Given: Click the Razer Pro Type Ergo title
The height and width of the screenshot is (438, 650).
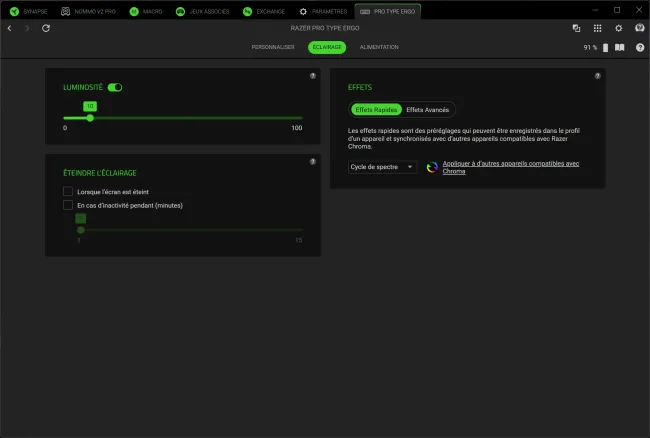Looking at the screenshot, I should coord(325,28).
